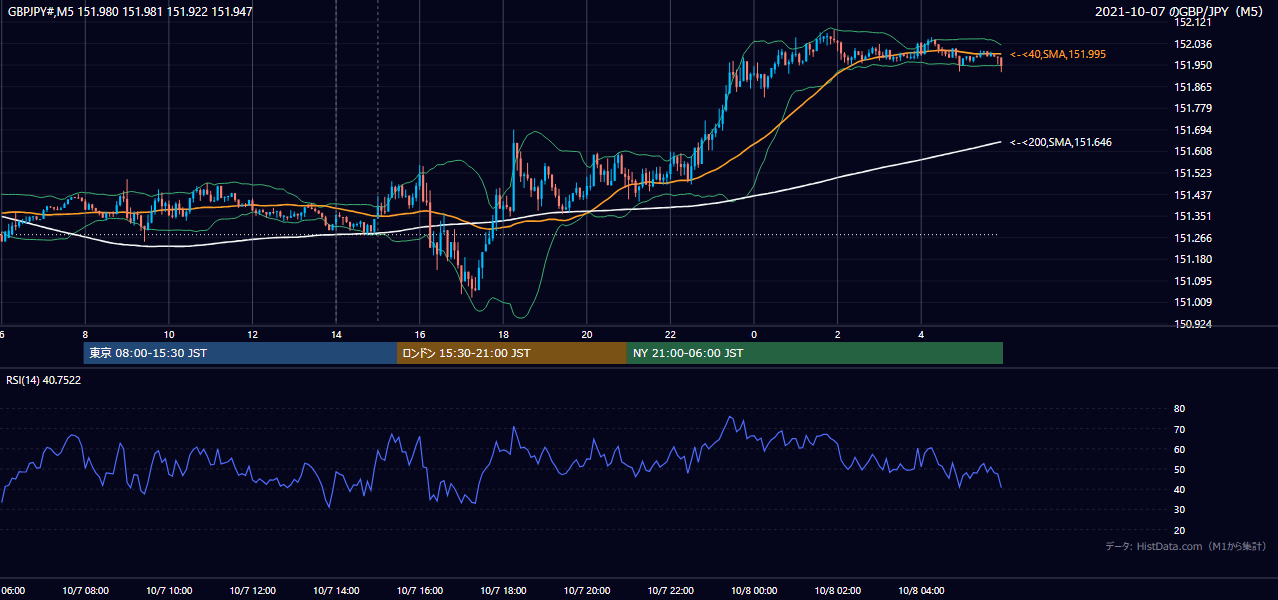The height and width of the screenshot is (600, 1278).
Task: Click the GBPJPY#,M5 chart header text
Action: click(x=129, y=11)
